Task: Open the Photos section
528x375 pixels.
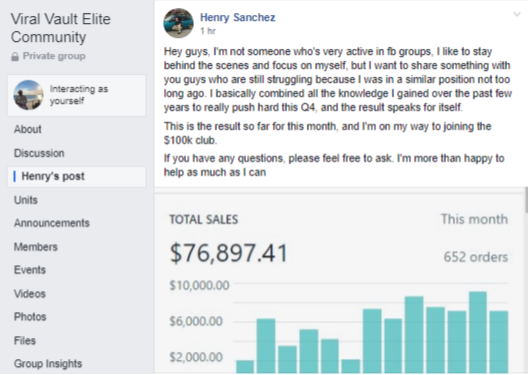Action: 30,316
